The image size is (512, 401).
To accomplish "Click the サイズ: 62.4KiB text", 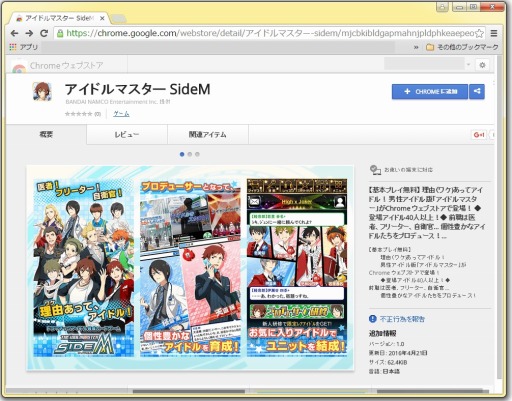I will point(388,362).
